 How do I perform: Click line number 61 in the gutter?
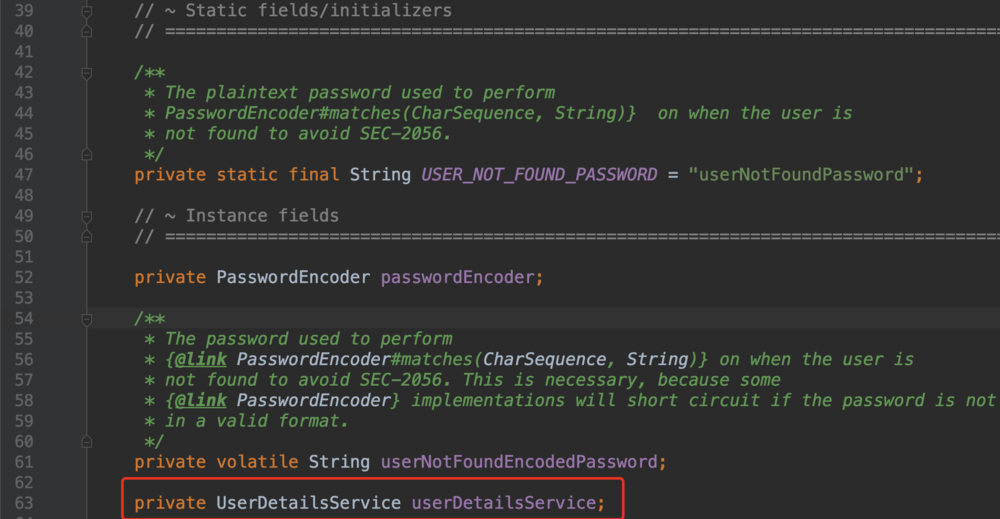tap(23, 462)
